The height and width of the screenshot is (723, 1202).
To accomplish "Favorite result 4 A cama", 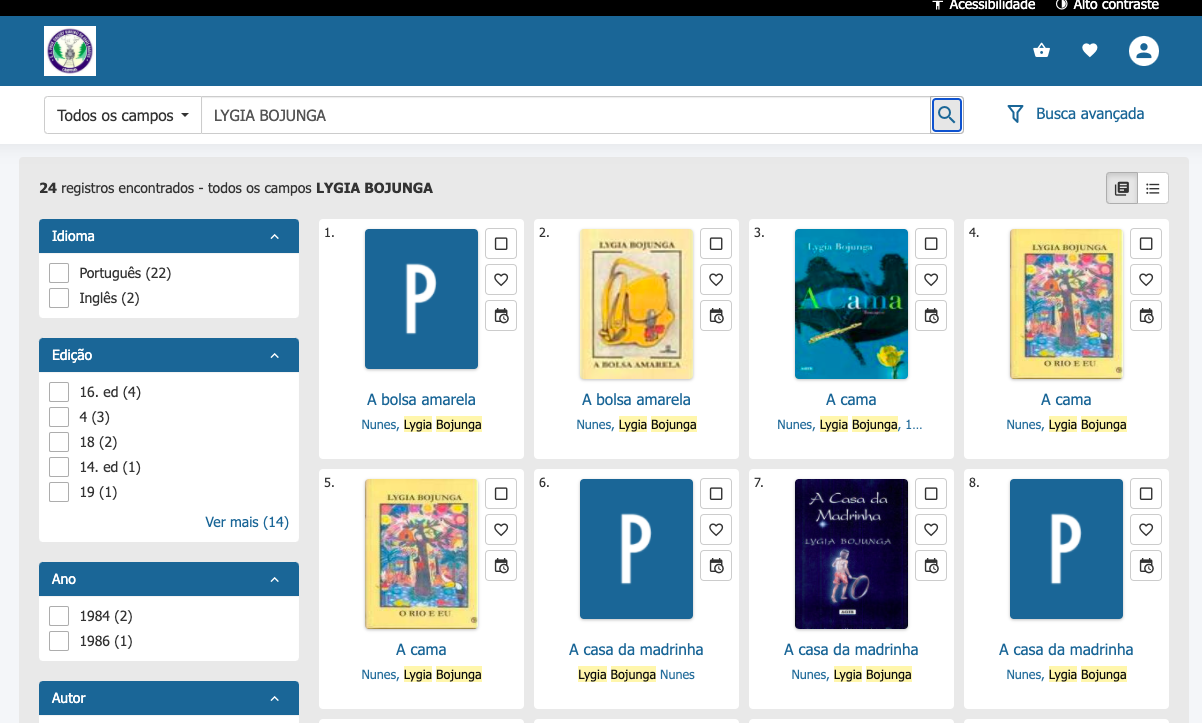I will point(1146,279).
